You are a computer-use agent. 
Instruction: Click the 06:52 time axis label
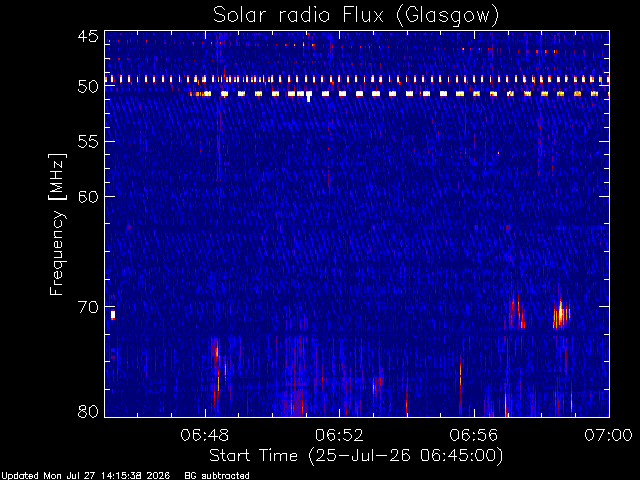point(339,435)
